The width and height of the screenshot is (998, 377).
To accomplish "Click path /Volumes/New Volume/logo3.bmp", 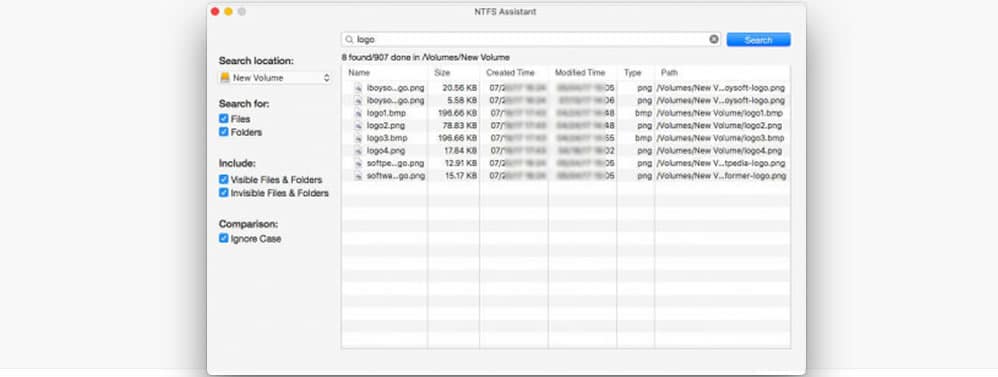I will (x=720, y=138).
